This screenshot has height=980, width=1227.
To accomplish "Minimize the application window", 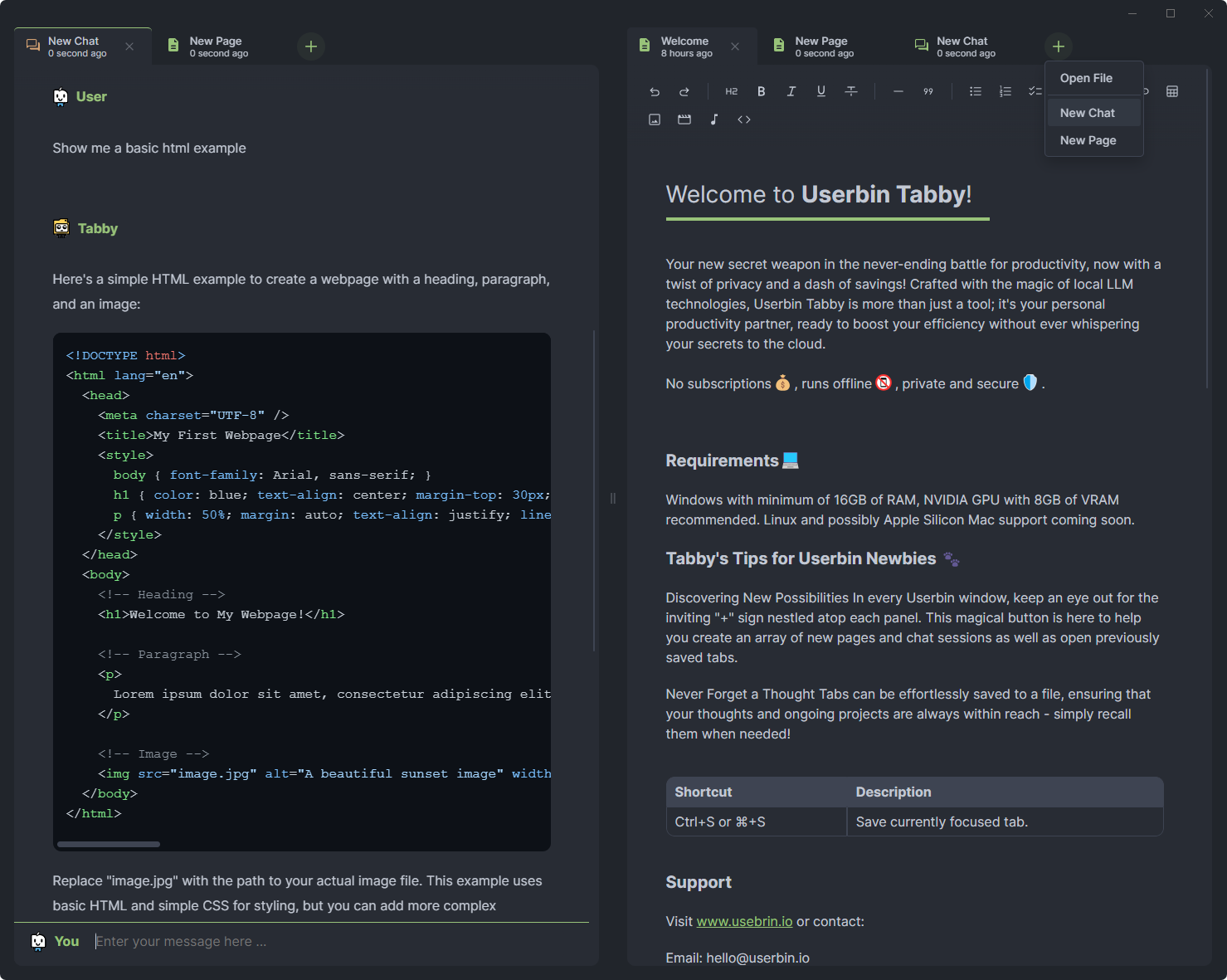I will pos(1133,13).
